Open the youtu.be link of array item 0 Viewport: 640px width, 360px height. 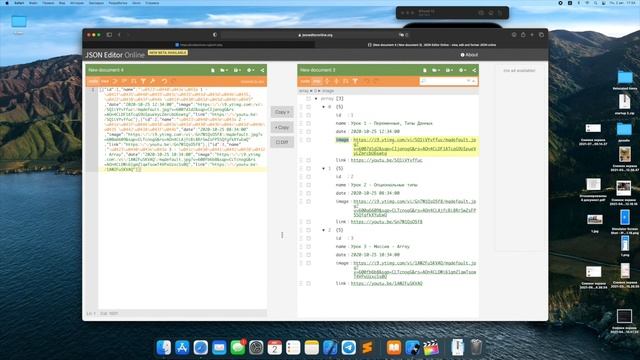(x=387, y=160)
